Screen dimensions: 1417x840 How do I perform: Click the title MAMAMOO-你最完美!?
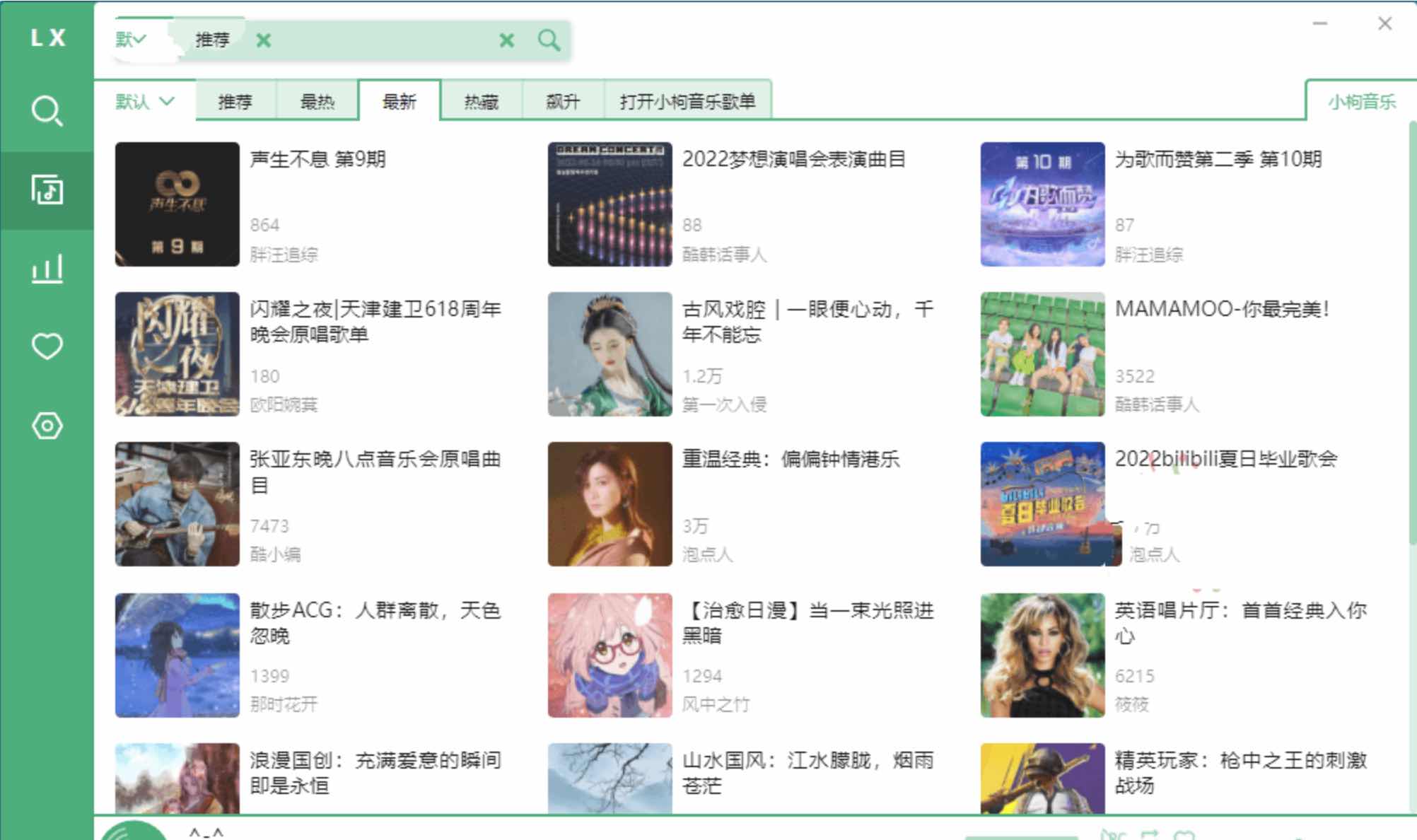click(x=1223, y=309)
